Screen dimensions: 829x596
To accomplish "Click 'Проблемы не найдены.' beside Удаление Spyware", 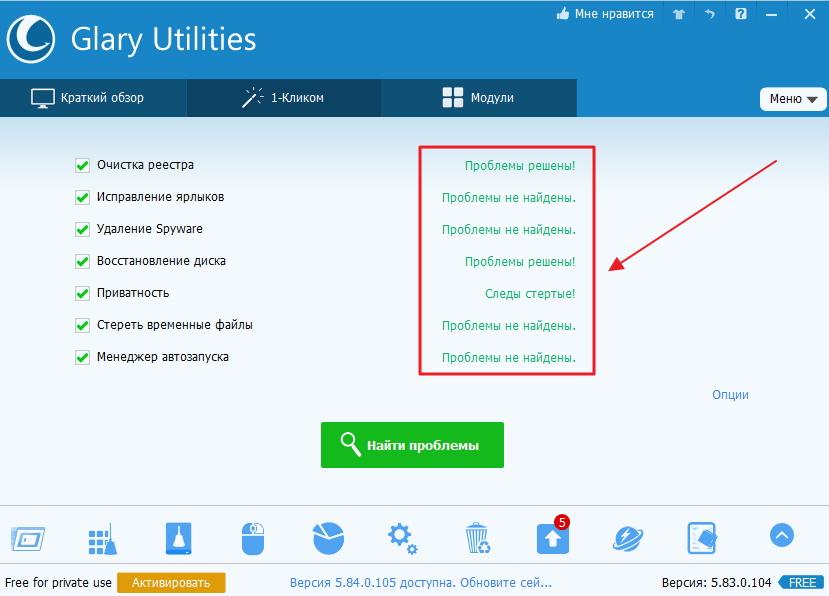I will [x=509, y=230].
